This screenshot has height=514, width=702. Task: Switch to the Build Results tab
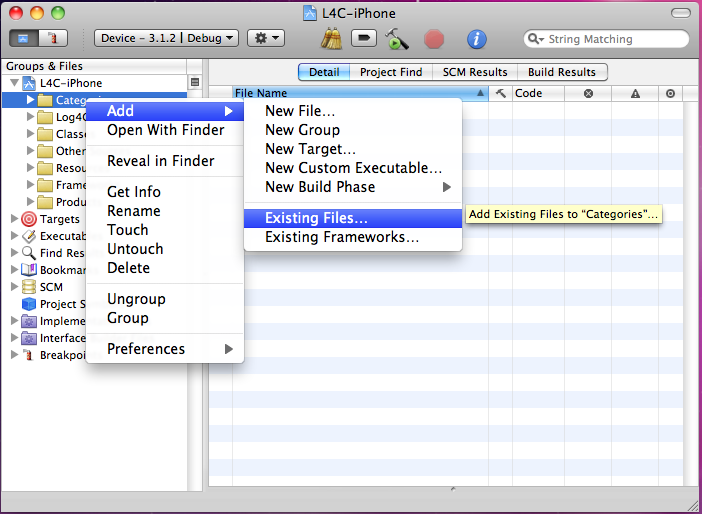click(562, 72)
